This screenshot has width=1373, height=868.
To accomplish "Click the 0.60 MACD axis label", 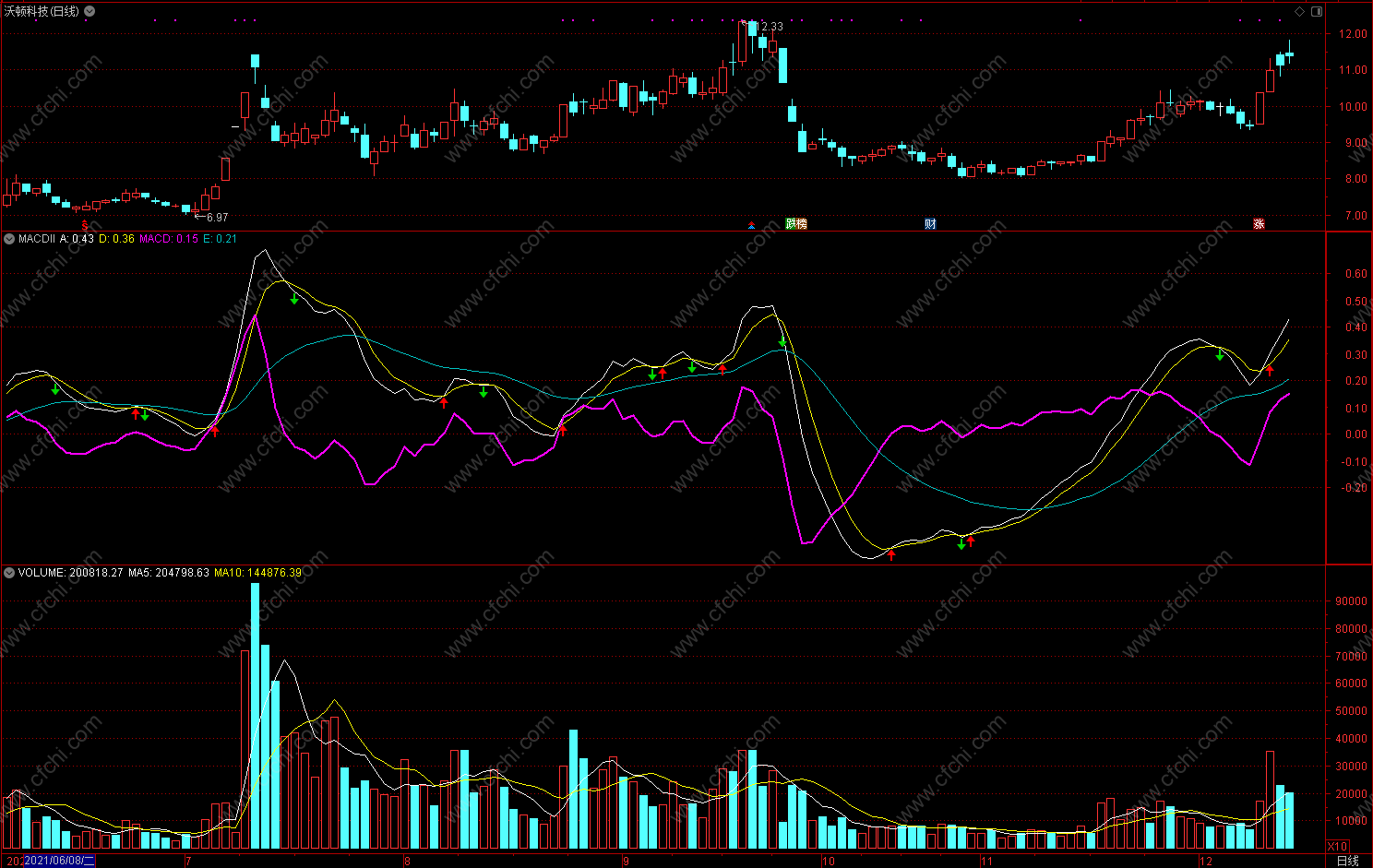I will 1356,274.
